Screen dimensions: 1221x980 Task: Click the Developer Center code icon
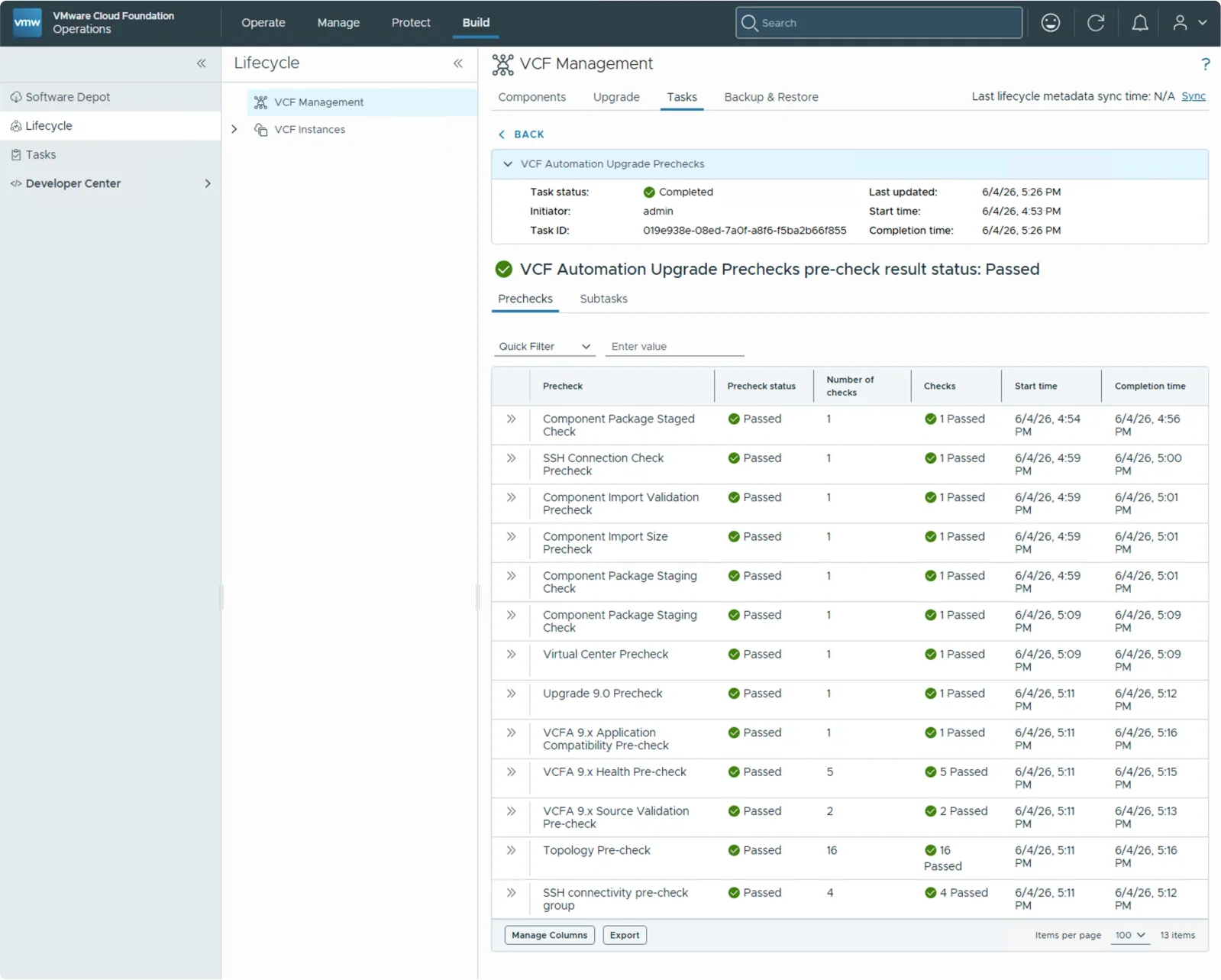(16, 183)
